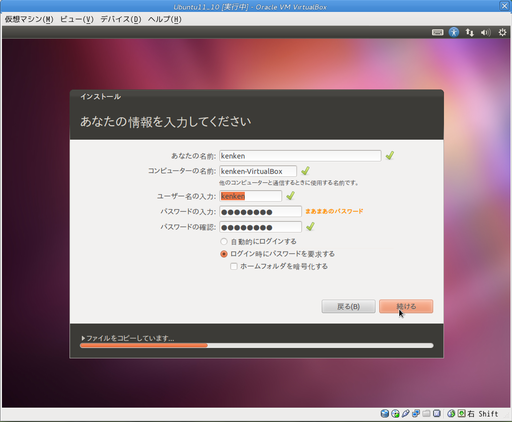Click the 右 Shift host key label
512x422 pixels.
(x=483, y=414)
